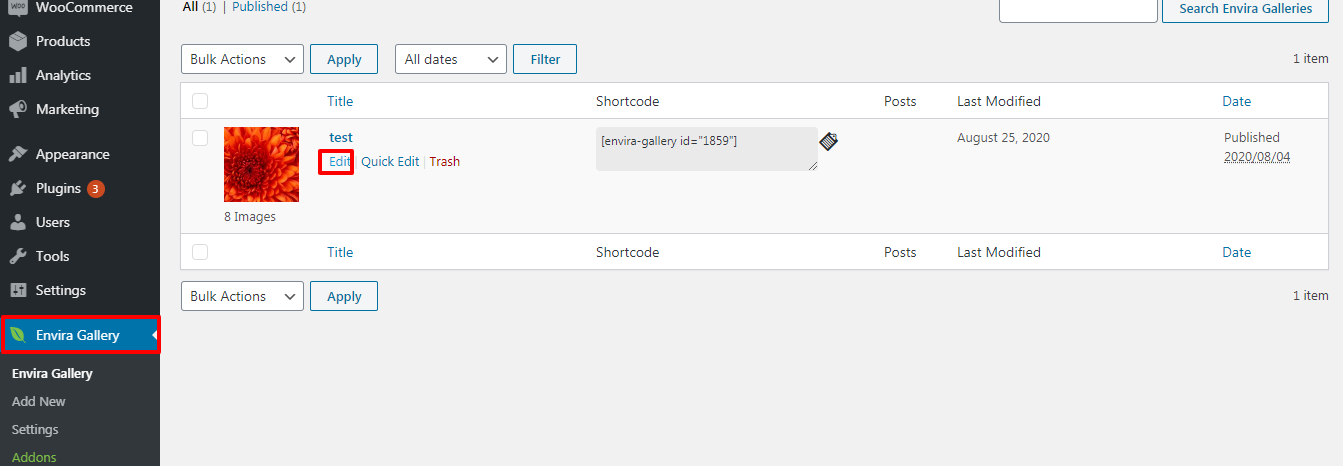Click the Marketing megaphone icon
Image resolution: width=1343 pixels, height=466 pixels.
pos(17,109)
